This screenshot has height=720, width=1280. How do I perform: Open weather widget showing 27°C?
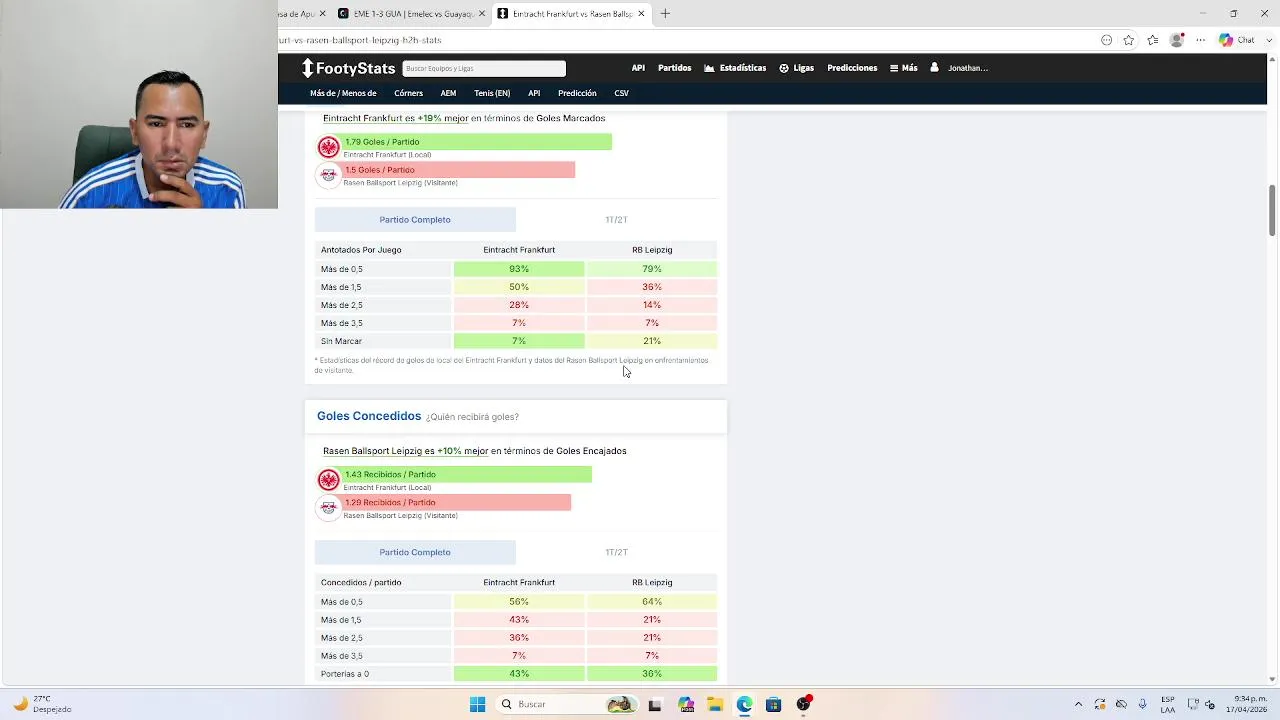pyautogui.click(x=42, y=704)
